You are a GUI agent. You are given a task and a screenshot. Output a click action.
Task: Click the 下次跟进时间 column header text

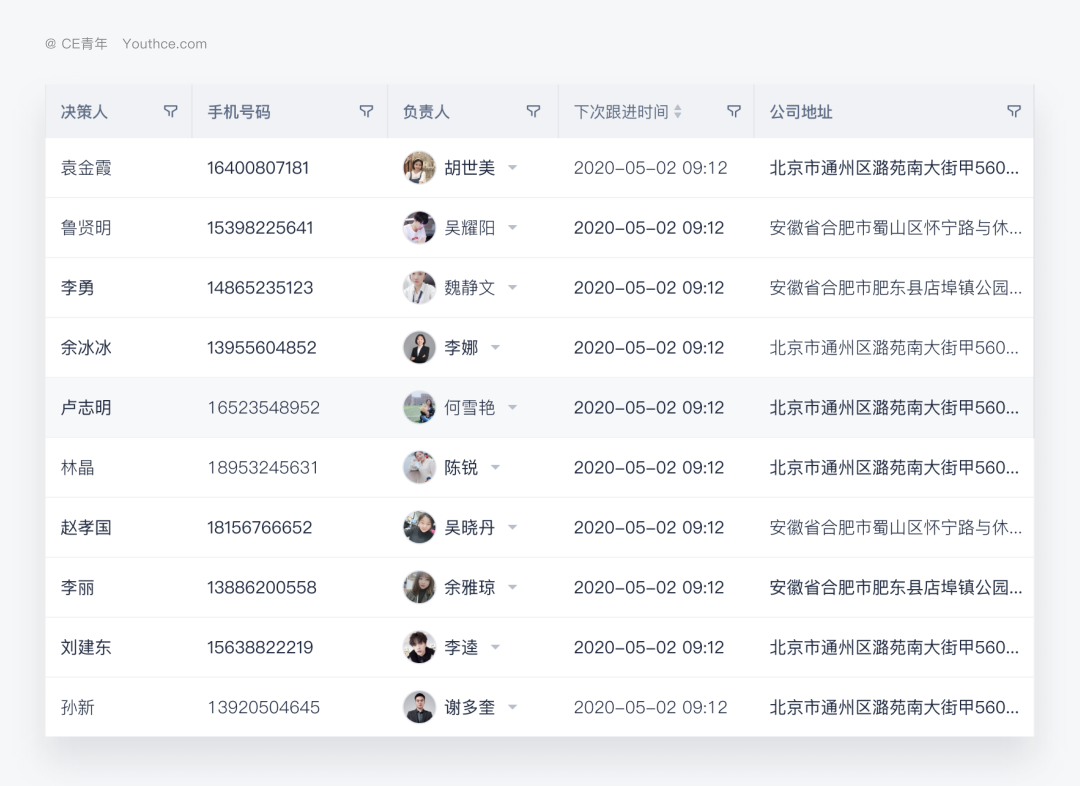coord(621,112)
